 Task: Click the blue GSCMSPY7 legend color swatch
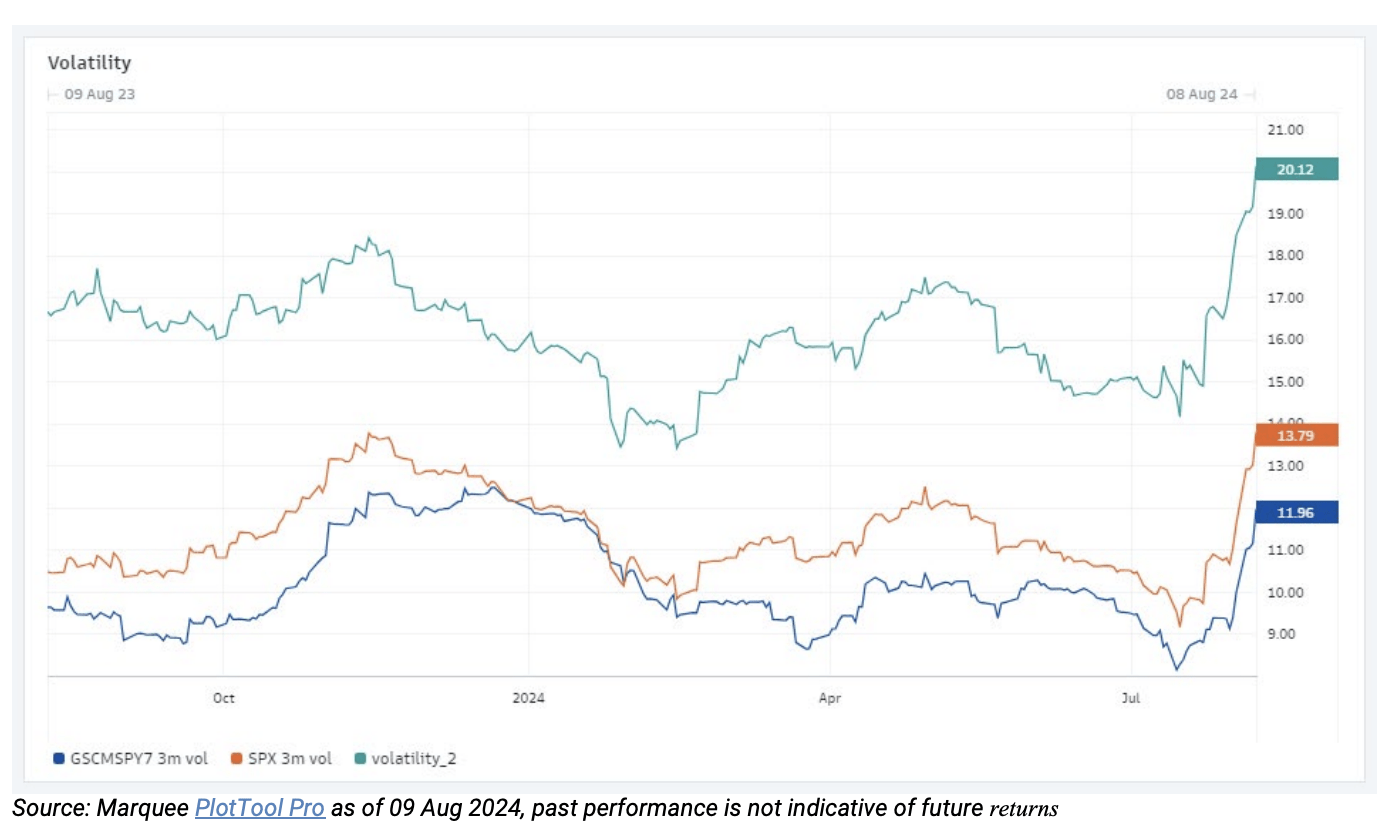[58, 759]
